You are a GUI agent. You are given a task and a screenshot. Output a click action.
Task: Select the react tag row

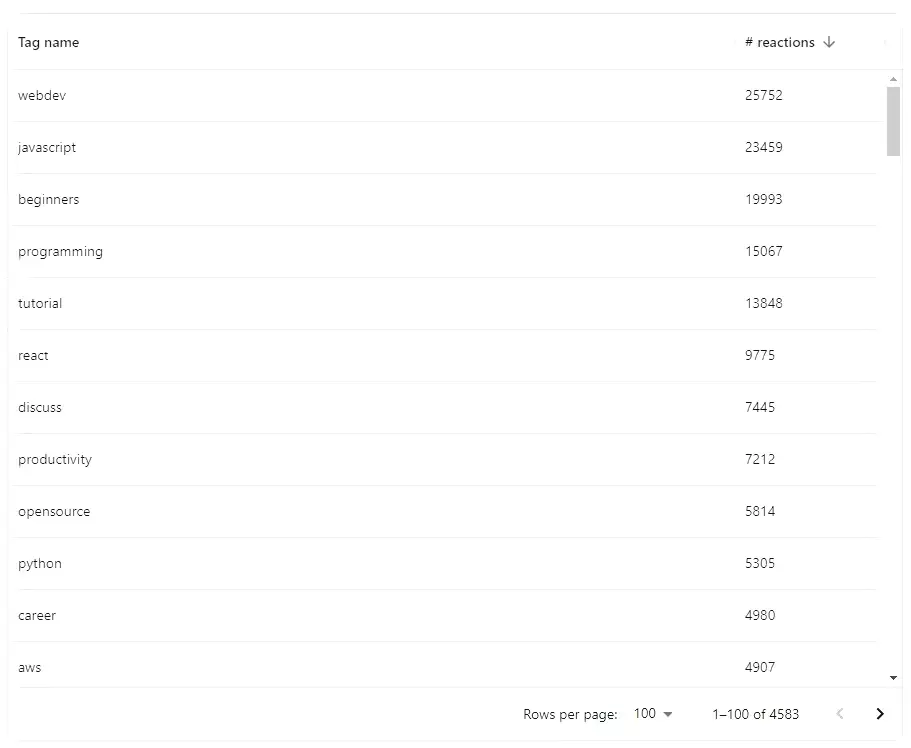pyautogui.click(x=33, y=355)
